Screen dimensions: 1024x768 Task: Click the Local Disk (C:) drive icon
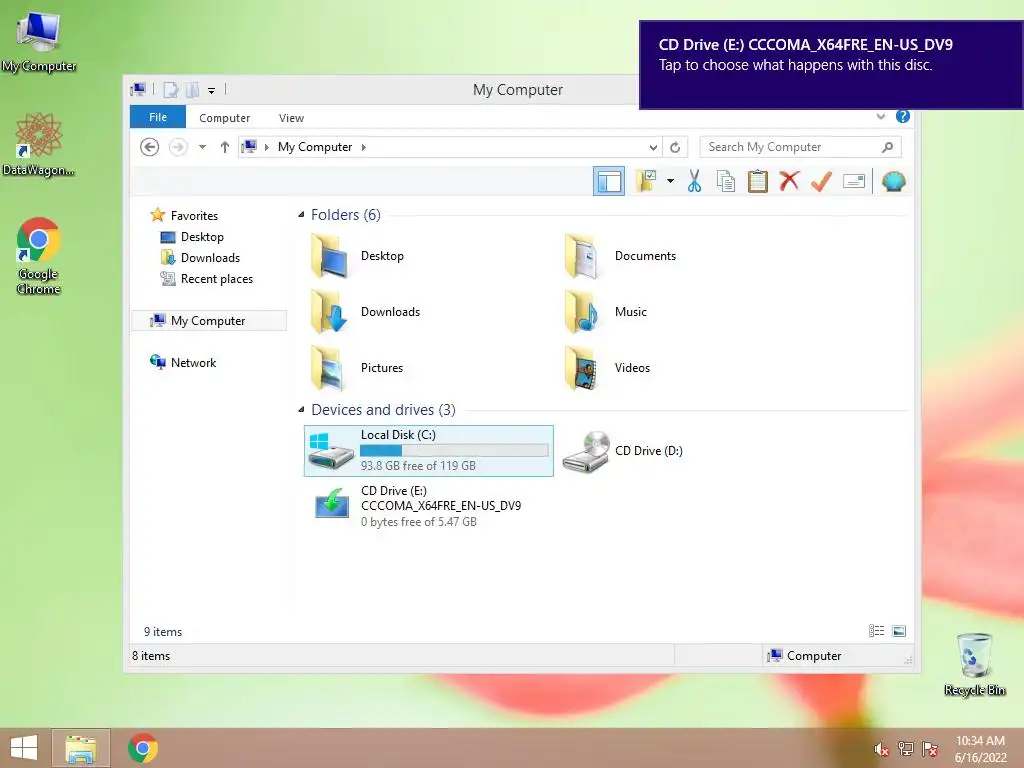pos(330,451)
